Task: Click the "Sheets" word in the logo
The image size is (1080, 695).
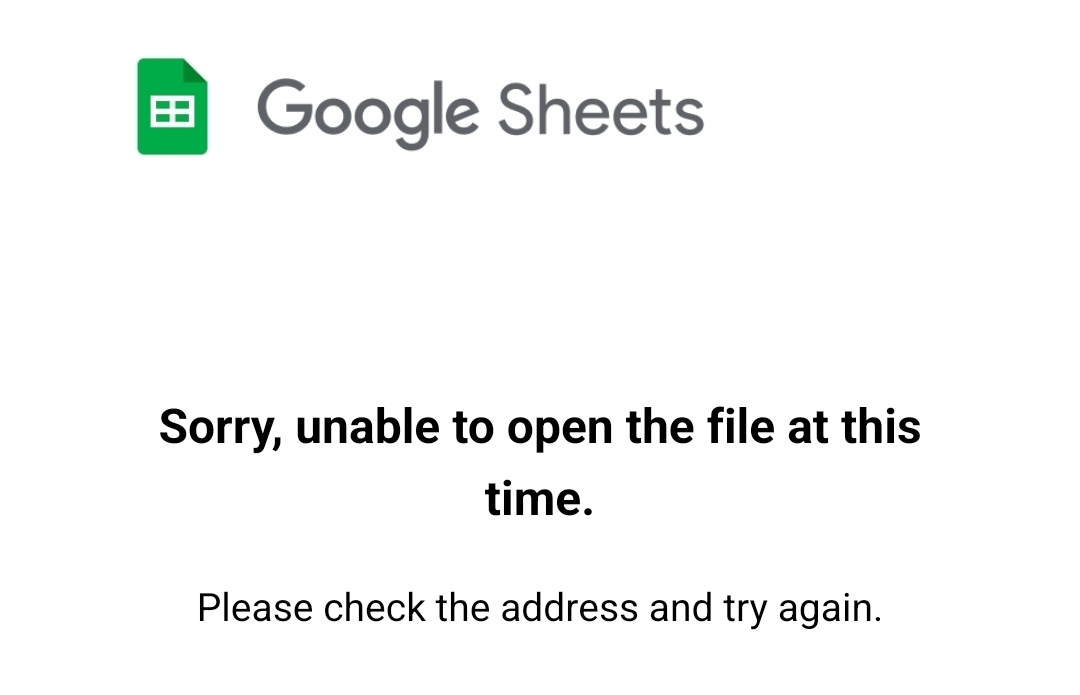Action: [x=601, y=108]
